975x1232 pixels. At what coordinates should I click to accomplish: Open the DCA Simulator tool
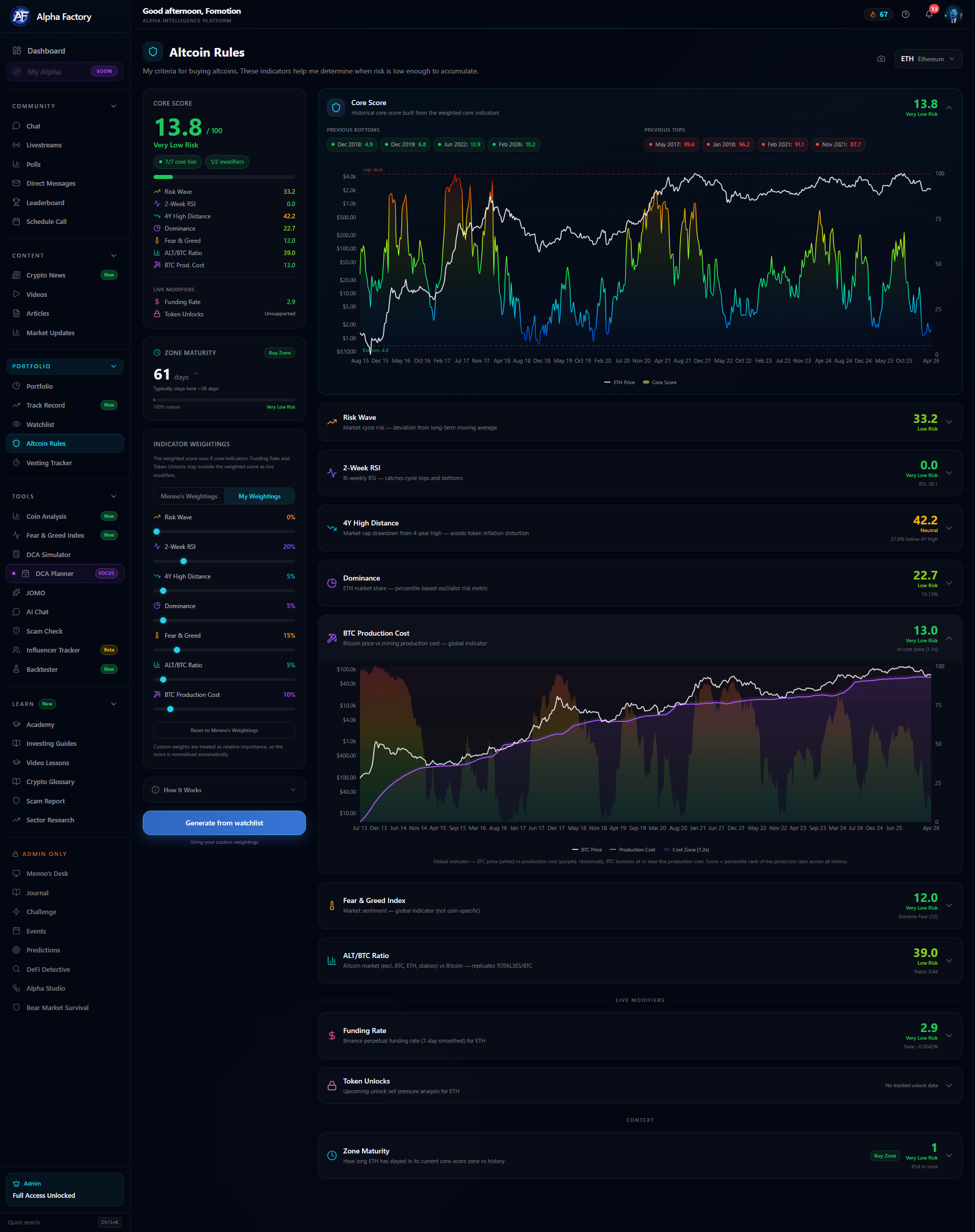[x=49, y=554]
